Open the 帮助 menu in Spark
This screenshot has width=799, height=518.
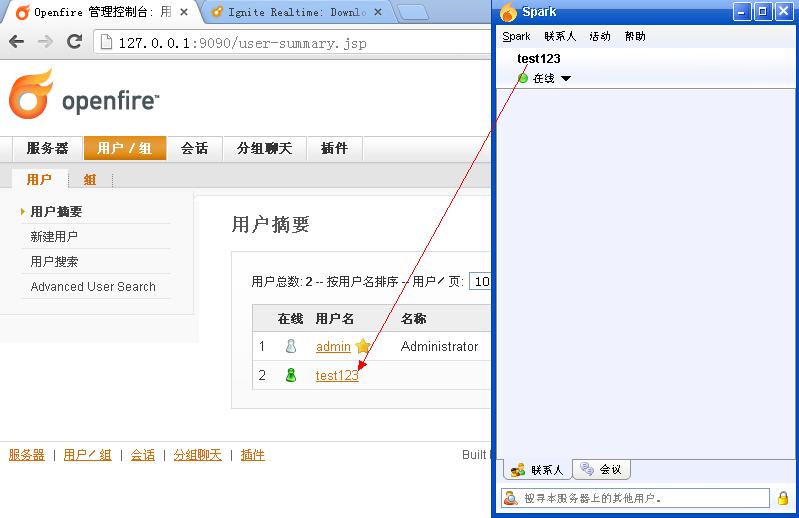tap(635, 36)
